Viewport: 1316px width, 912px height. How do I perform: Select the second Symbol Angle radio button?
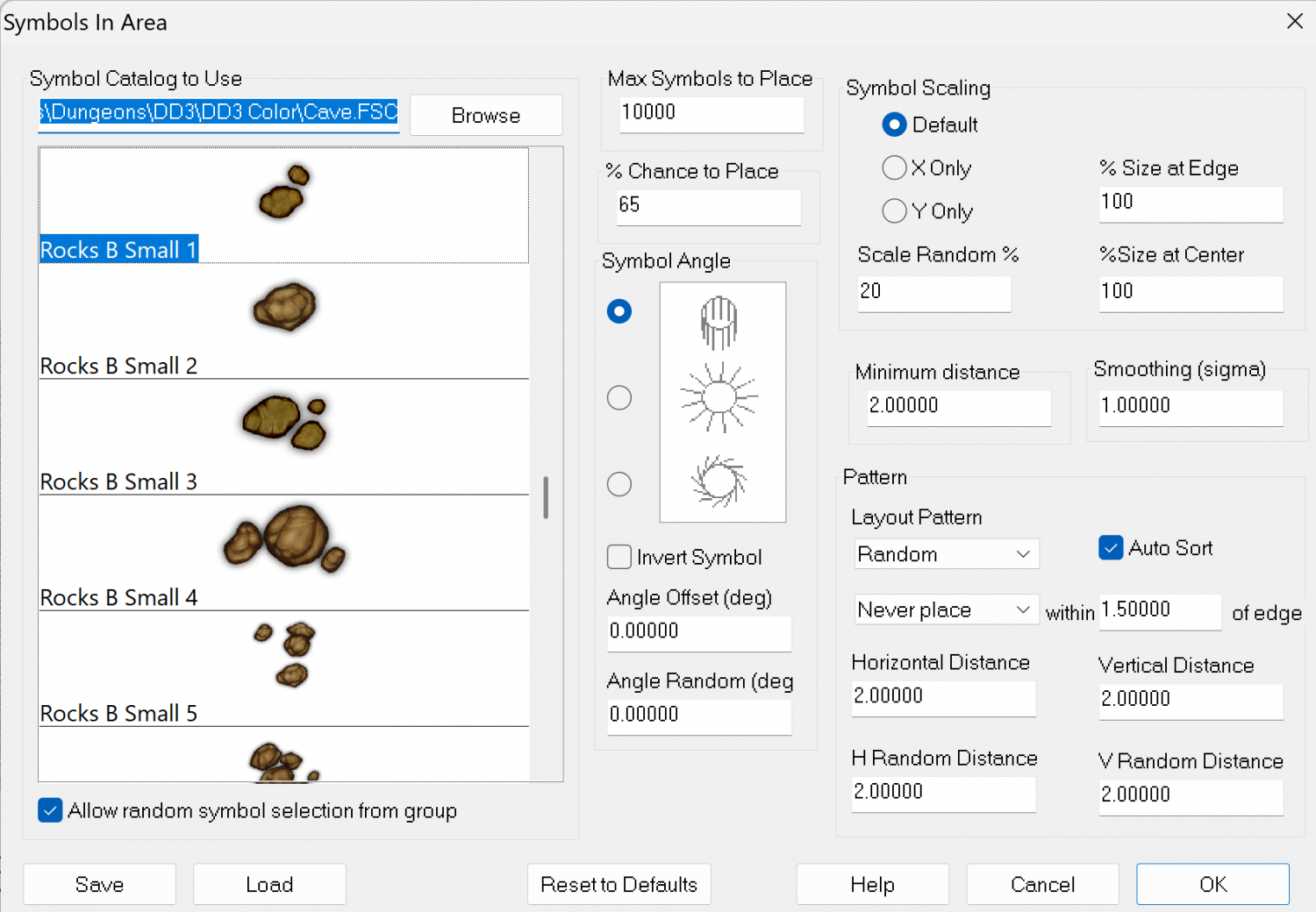pyautogui.click(x=619, y=398)
